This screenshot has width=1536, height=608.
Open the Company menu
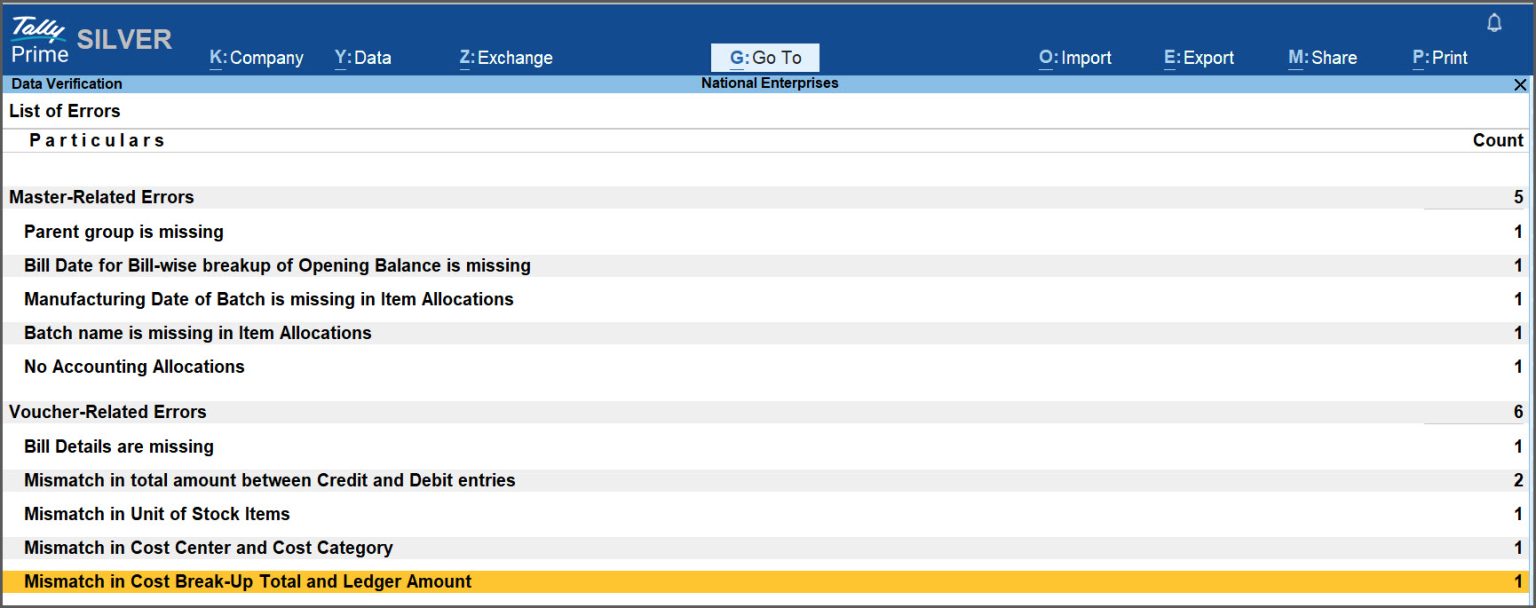coord(256,57)
